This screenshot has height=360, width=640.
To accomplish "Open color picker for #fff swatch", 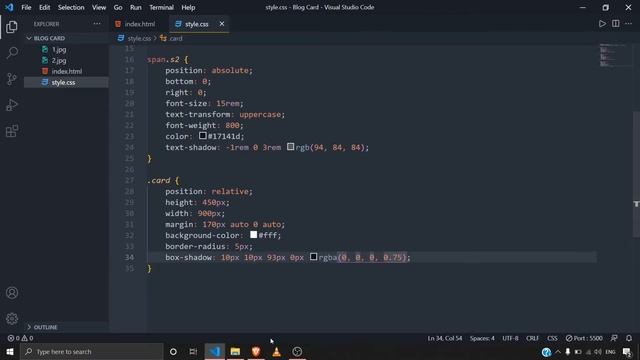I will click(253, 234).
